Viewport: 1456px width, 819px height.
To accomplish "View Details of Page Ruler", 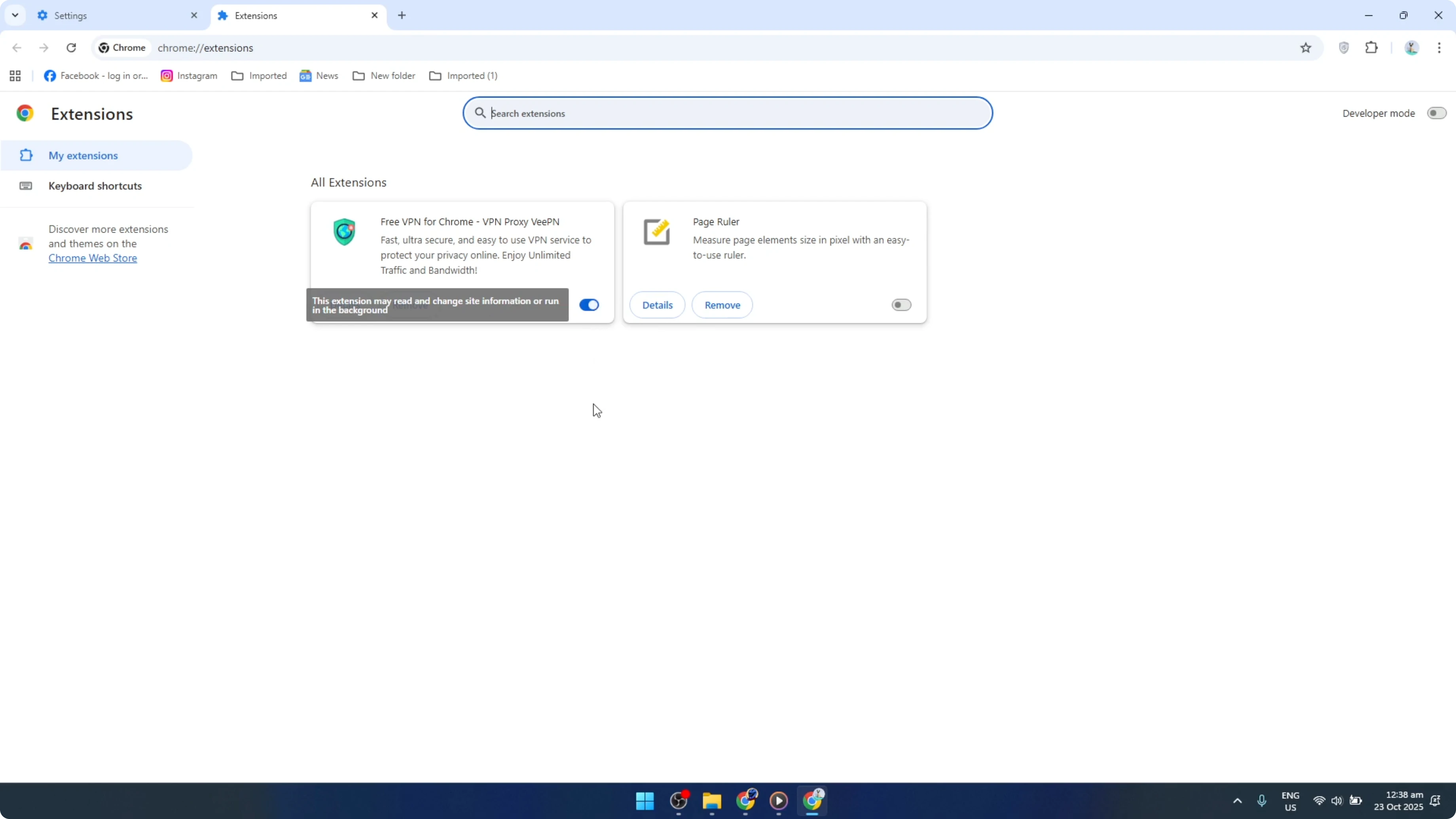I will (x=657, y=305).
